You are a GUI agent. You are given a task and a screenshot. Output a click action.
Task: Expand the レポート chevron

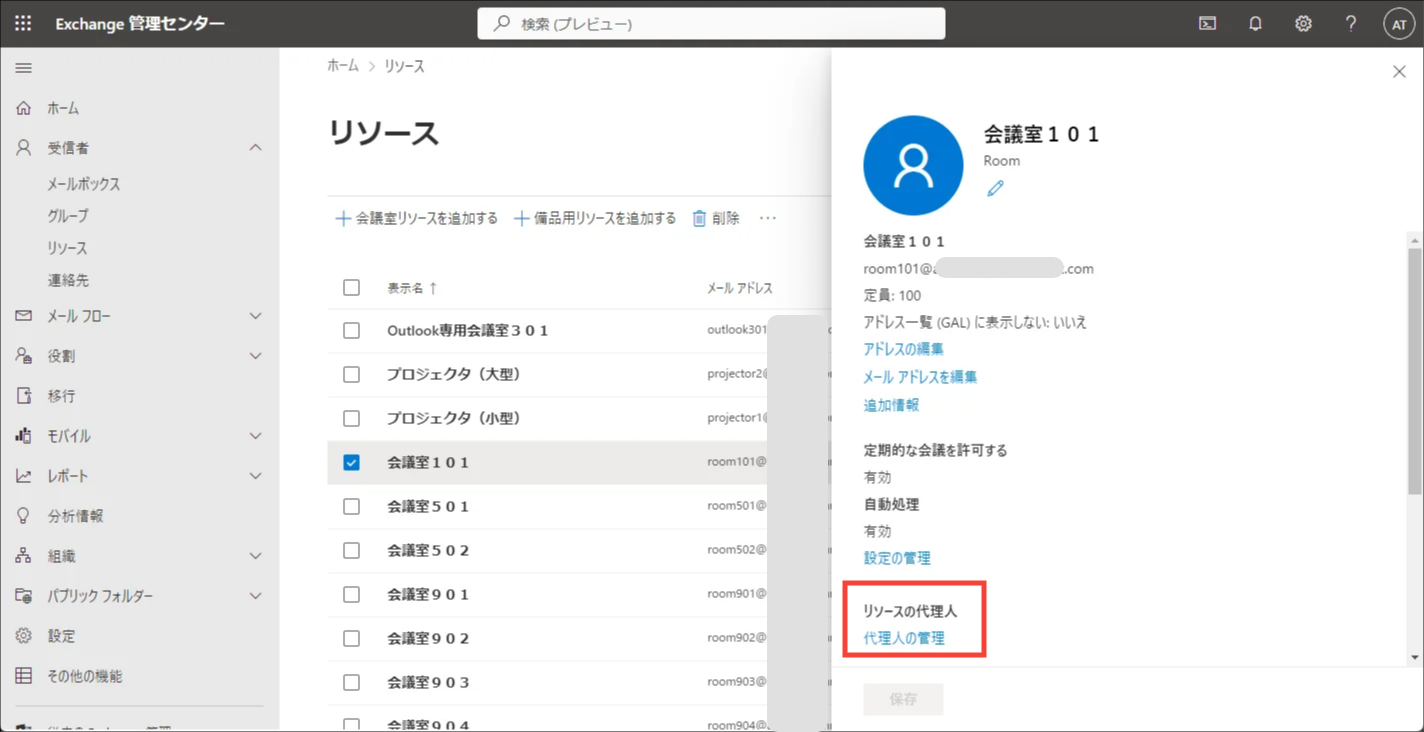coord(255,476)
